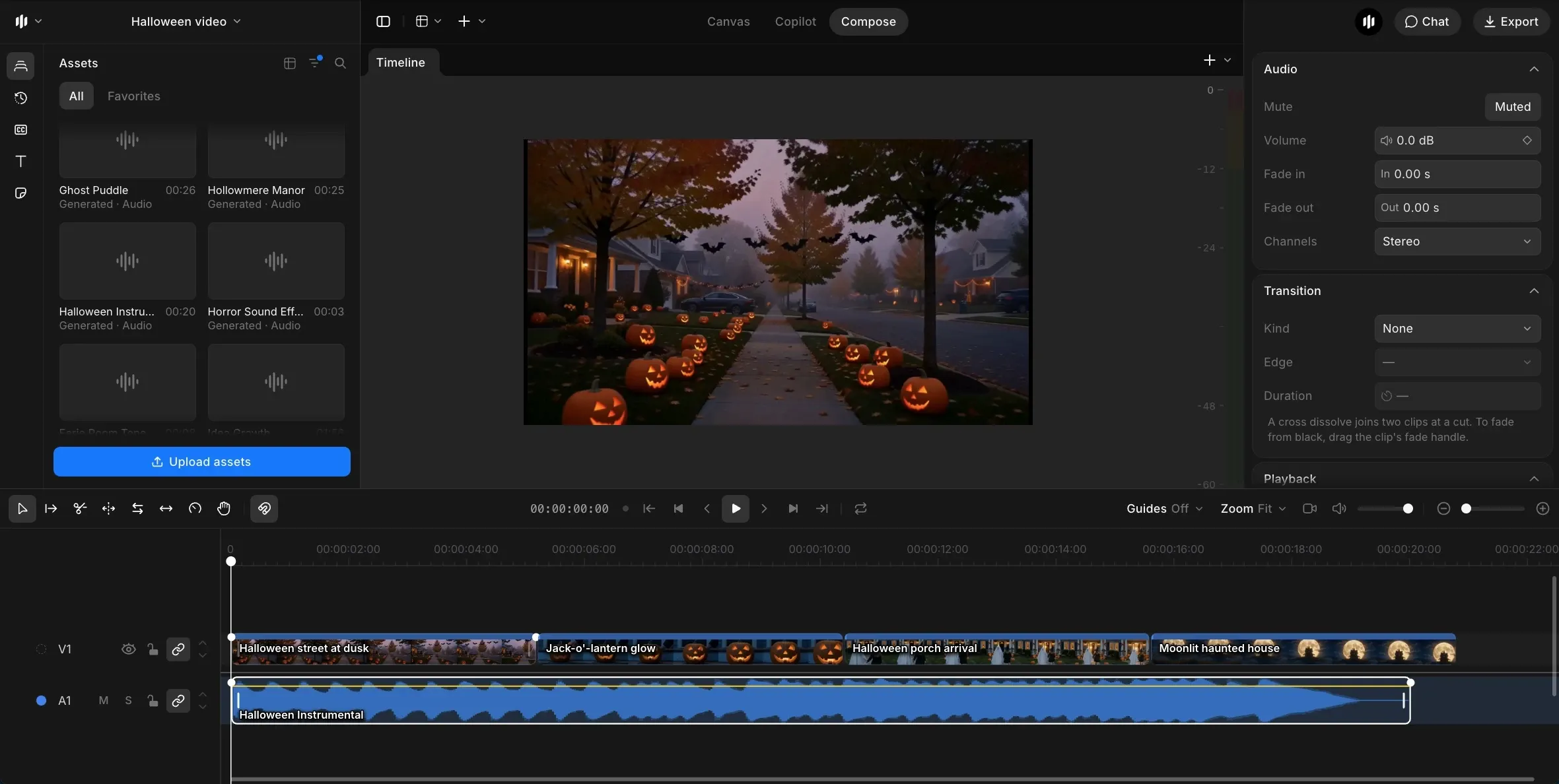Switch to the Copilot tab
The image size is (1559, 784).
coord(795,21)
